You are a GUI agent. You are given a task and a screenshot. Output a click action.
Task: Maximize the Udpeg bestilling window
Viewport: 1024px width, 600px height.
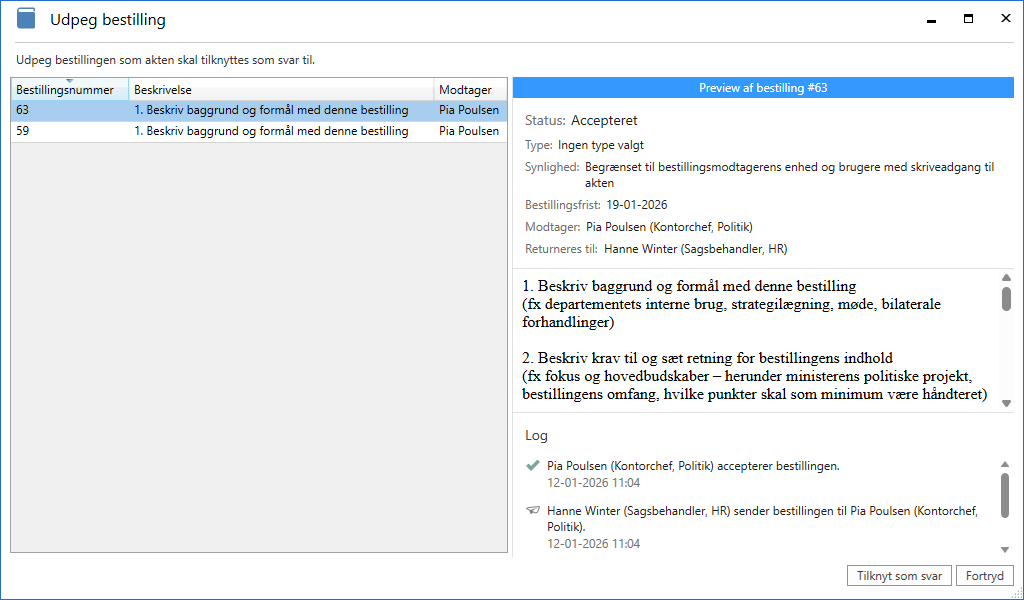tap(968, 19)
